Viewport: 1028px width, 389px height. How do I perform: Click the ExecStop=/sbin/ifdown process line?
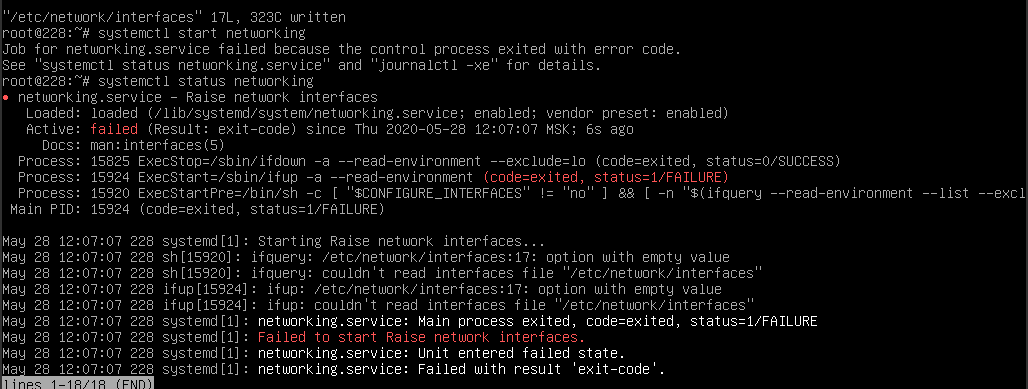click(429, 161)
